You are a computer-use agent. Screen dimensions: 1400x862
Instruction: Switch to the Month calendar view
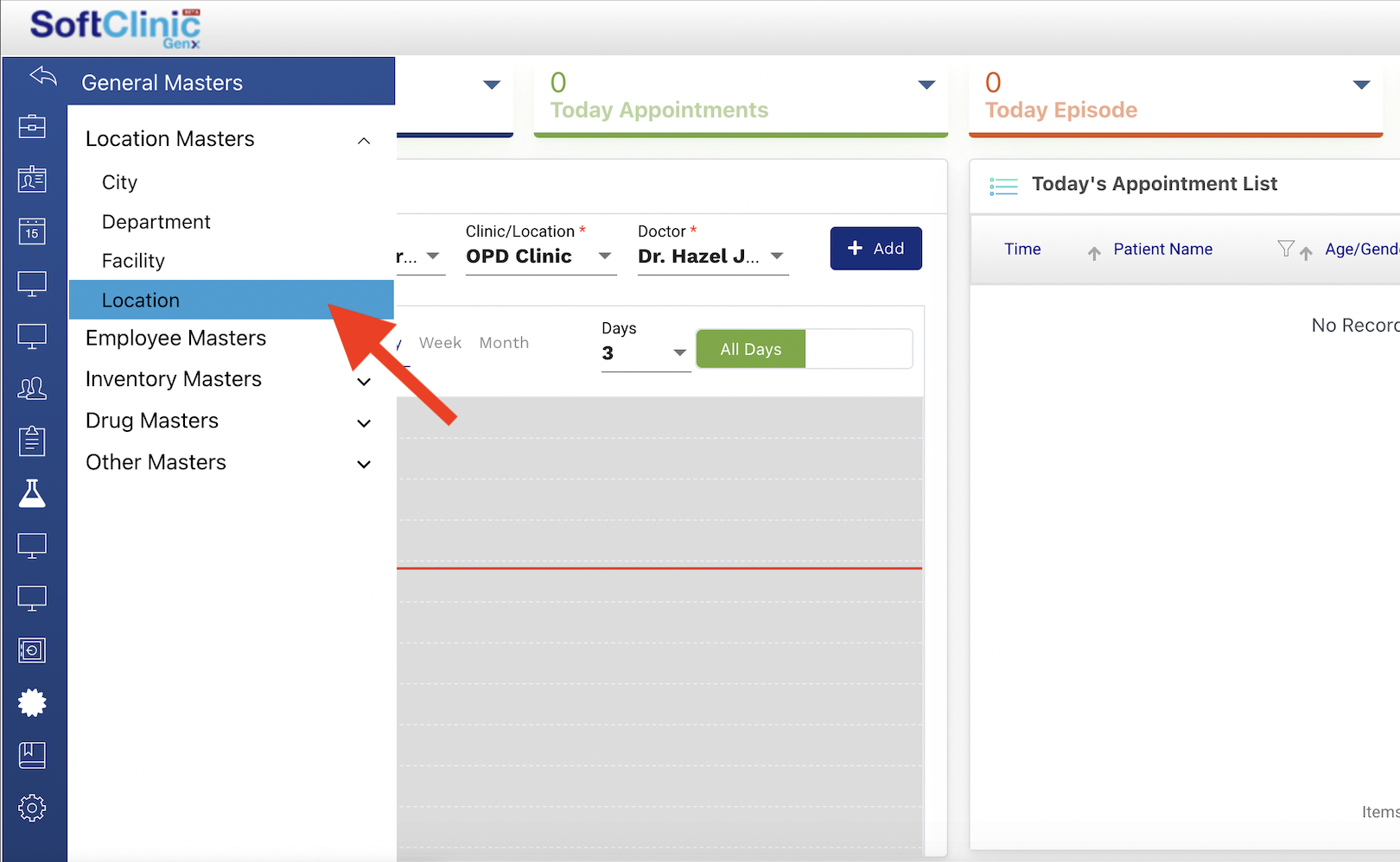[x=504, y=343]
